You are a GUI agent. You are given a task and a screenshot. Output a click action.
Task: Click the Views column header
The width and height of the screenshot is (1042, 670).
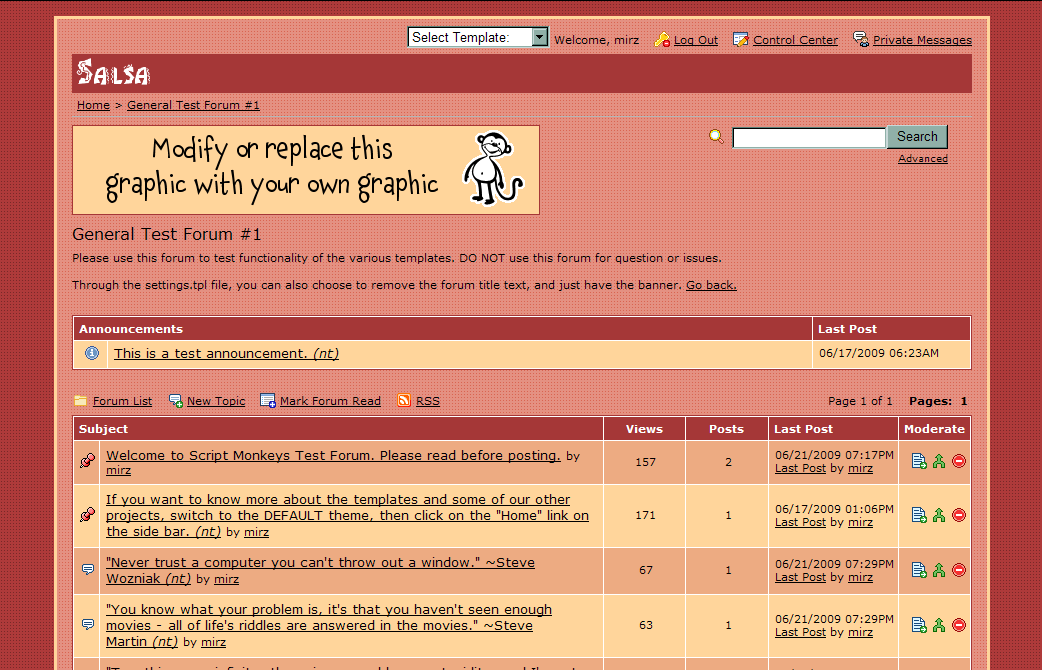(x=644, y=429)
